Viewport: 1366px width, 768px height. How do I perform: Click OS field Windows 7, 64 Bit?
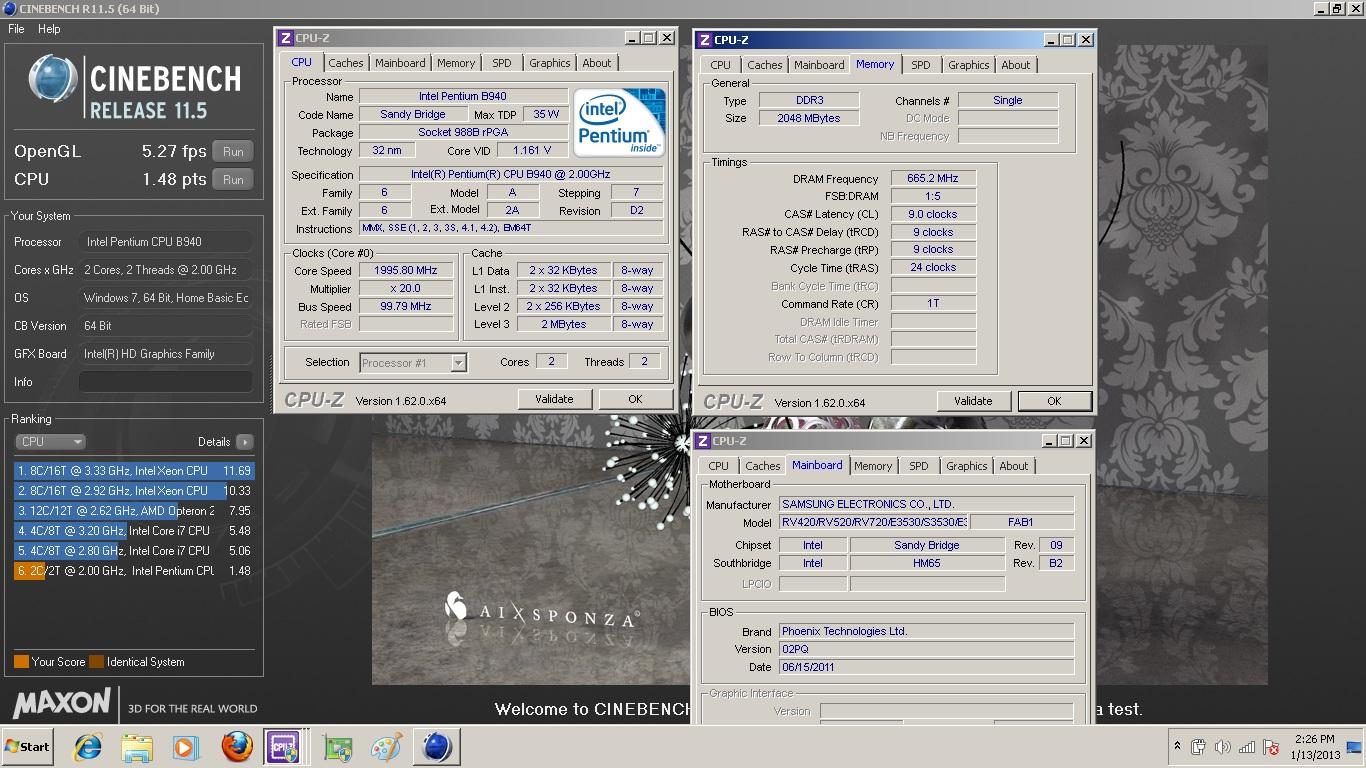click(166, 298)
